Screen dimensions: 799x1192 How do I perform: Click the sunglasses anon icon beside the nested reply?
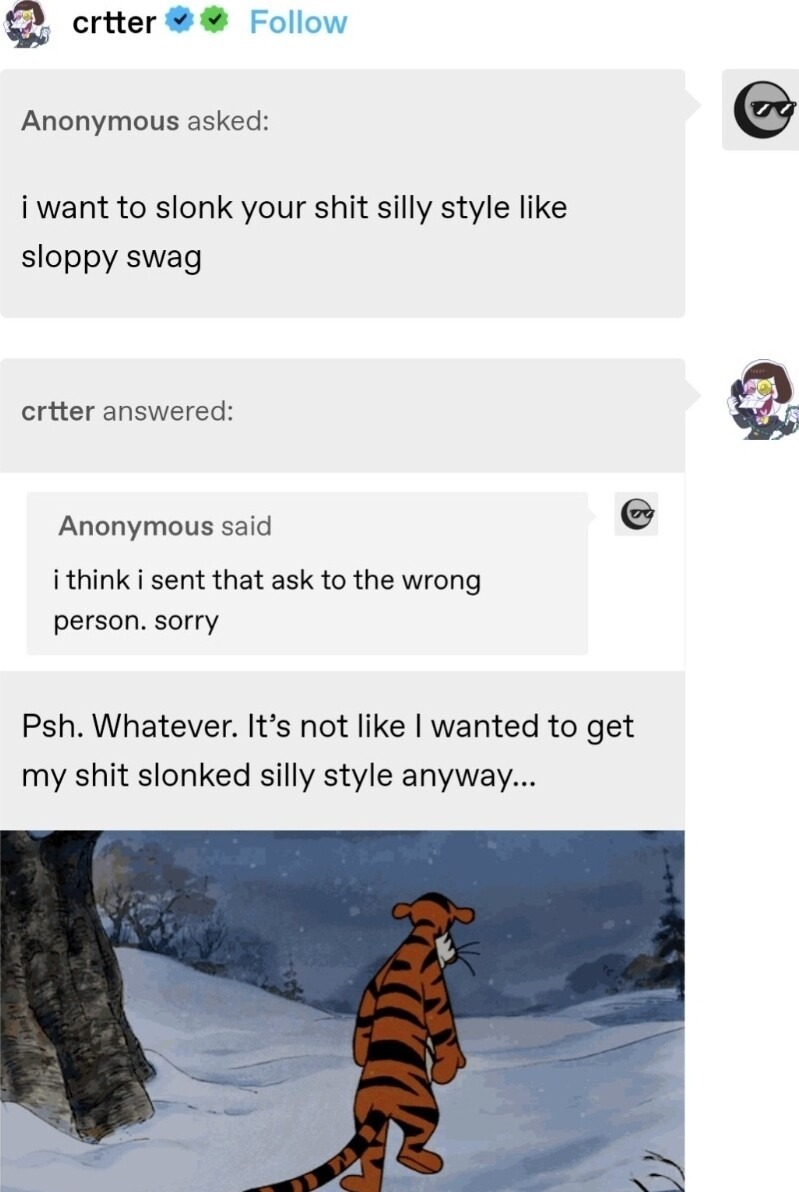coord(636,515)
